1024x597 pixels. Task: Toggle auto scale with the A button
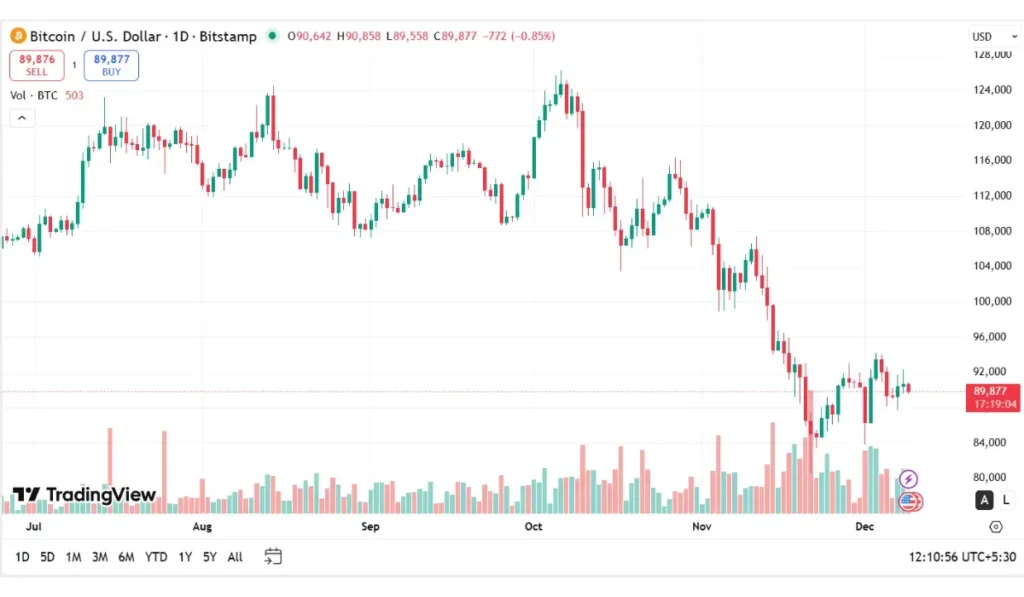(x=985, y=500)
